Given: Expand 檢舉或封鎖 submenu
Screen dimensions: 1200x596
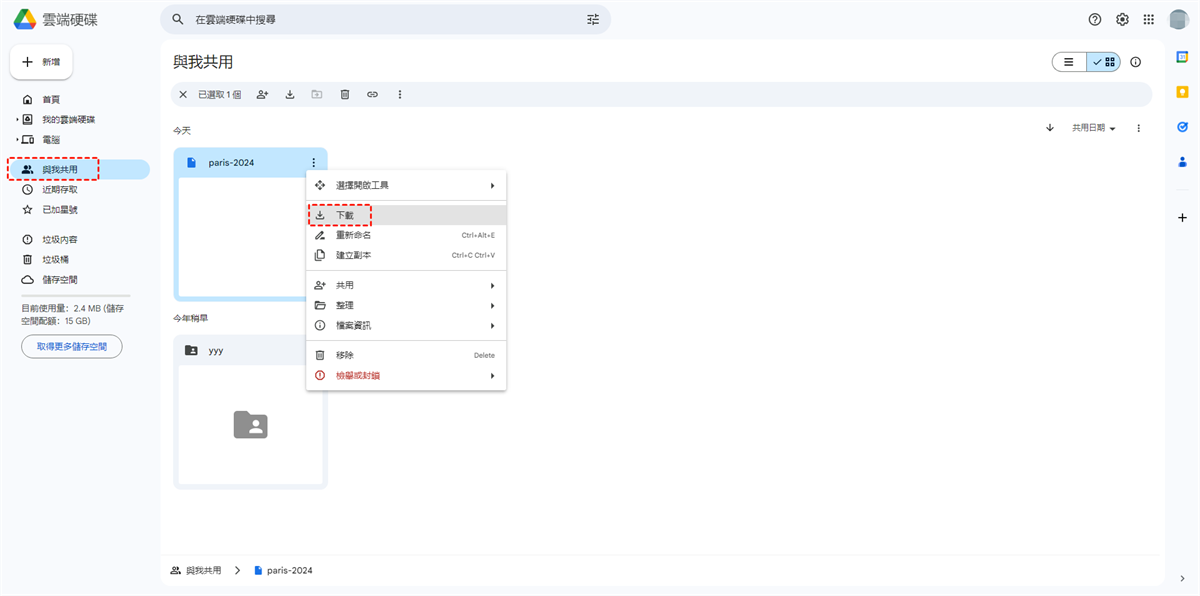Looking at the screenshot, I should pyautogui.click(x=406, y=375).
